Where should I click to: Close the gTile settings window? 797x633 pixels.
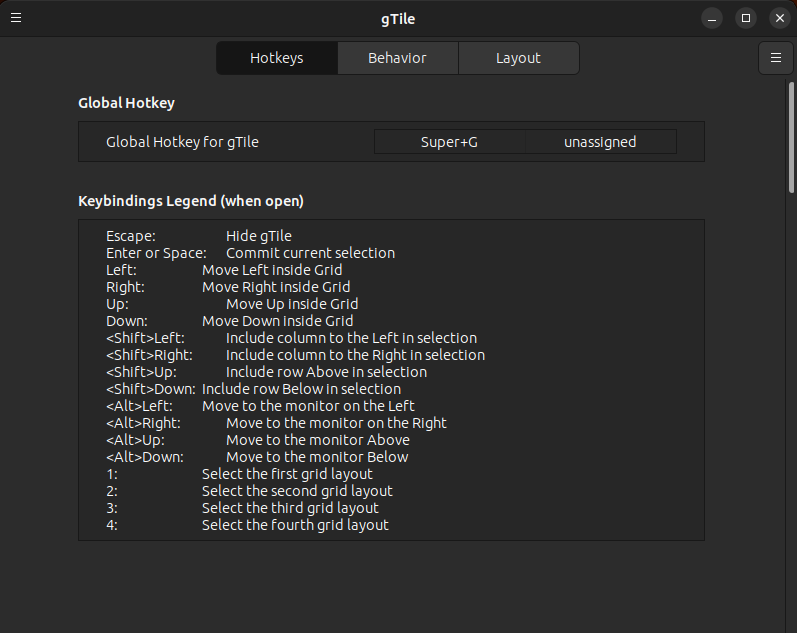[x=780, y=18]
